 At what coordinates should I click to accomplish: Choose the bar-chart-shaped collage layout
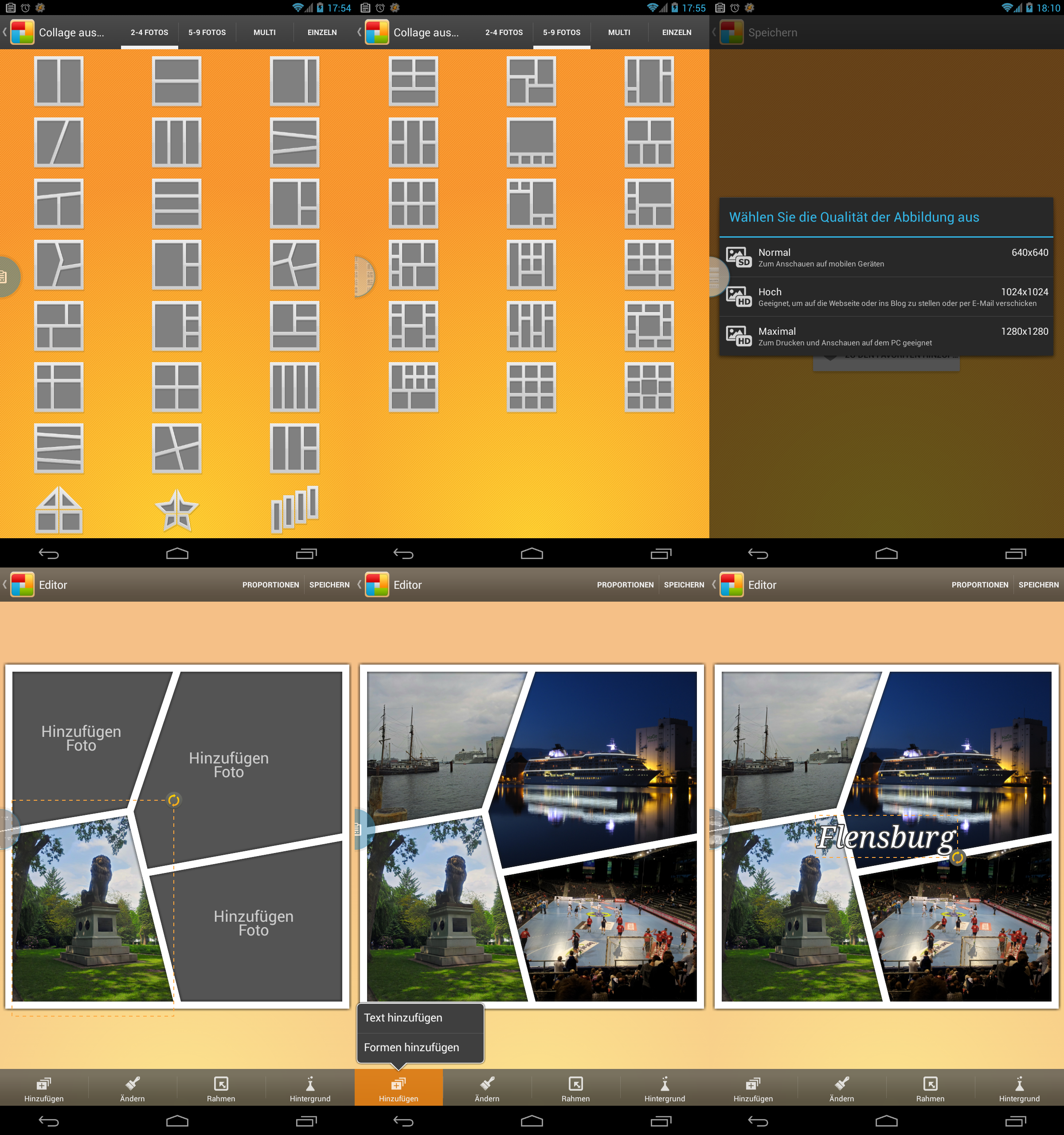[x=294, y=509]
